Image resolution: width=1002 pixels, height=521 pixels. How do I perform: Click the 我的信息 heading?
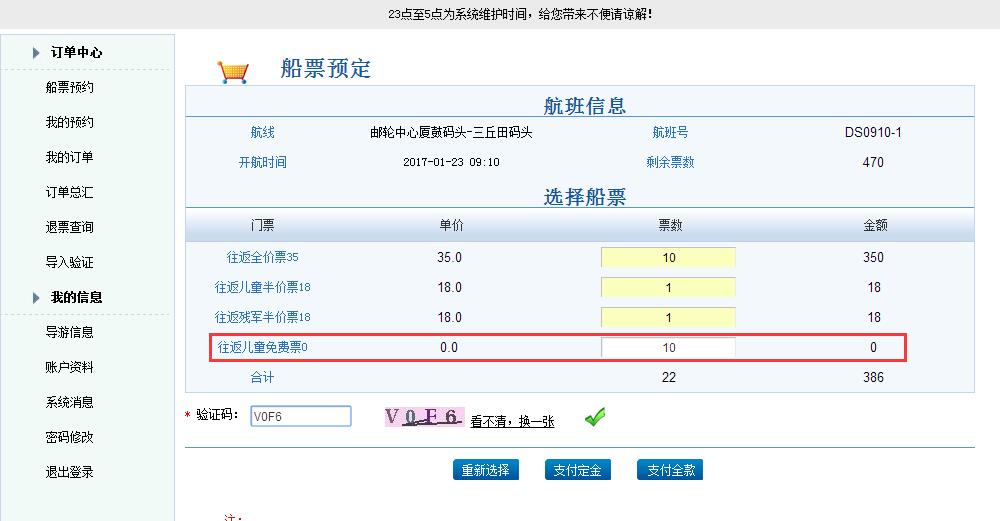(77, 297)
